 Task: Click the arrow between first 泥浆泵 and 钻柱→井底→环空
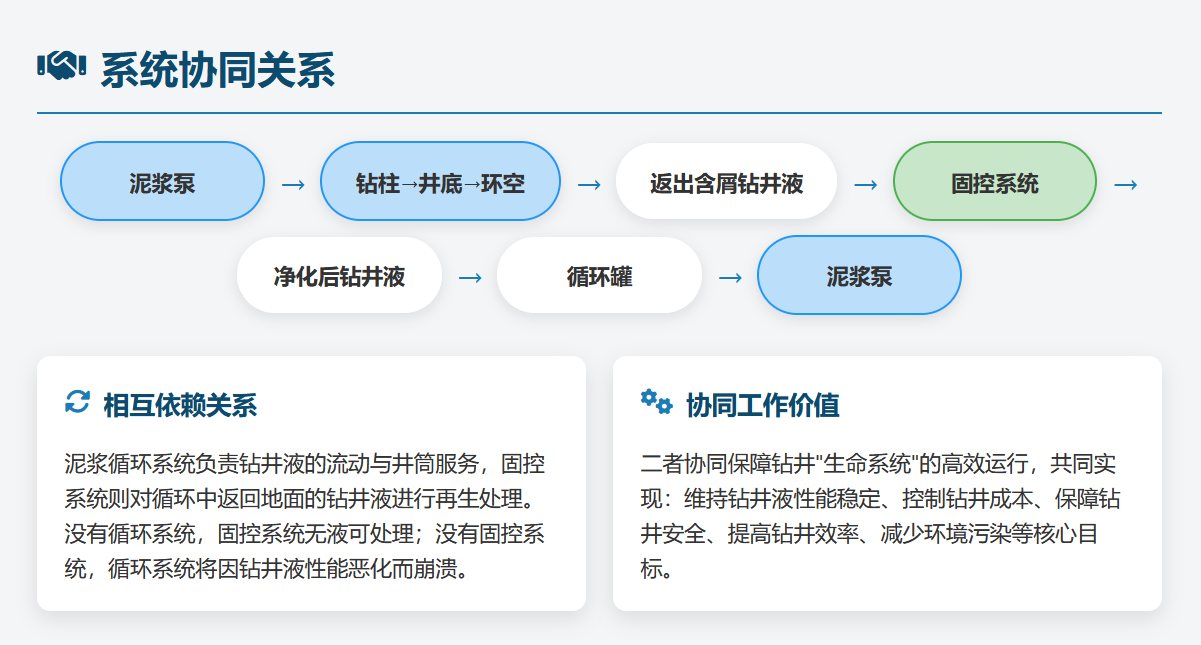click(x=292, y=185)
